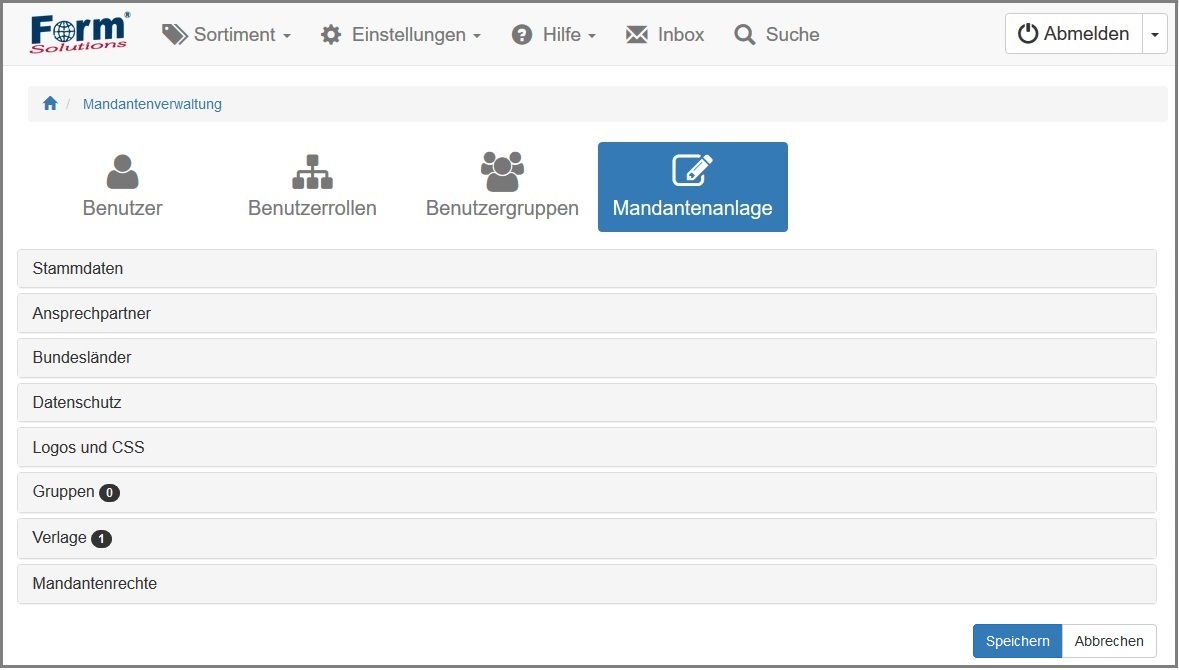
Task: Click the Speichern button
Action: tap(1017, 641)
